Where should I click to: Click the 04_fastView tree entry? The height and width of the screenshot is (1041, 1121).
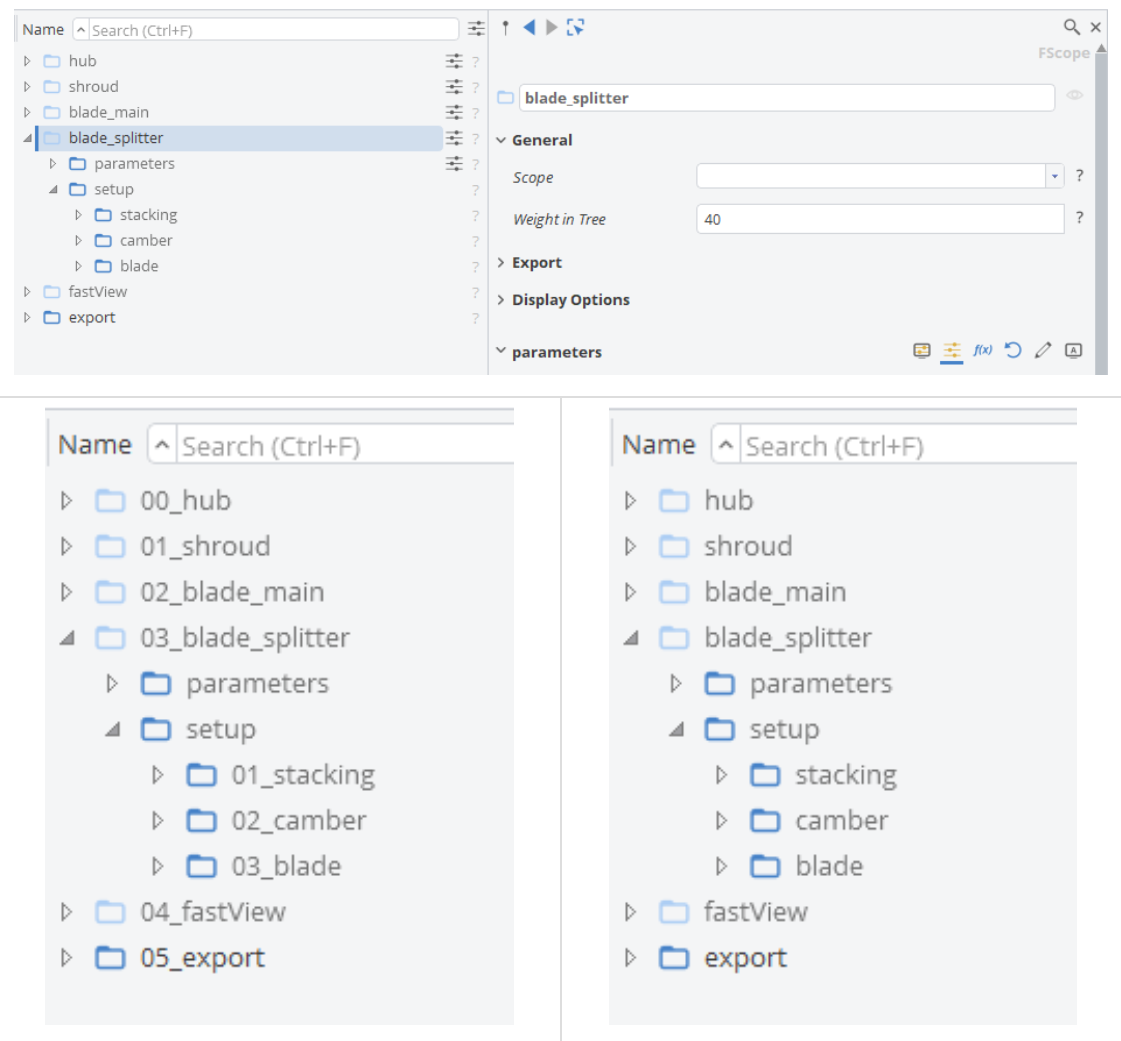212,912
